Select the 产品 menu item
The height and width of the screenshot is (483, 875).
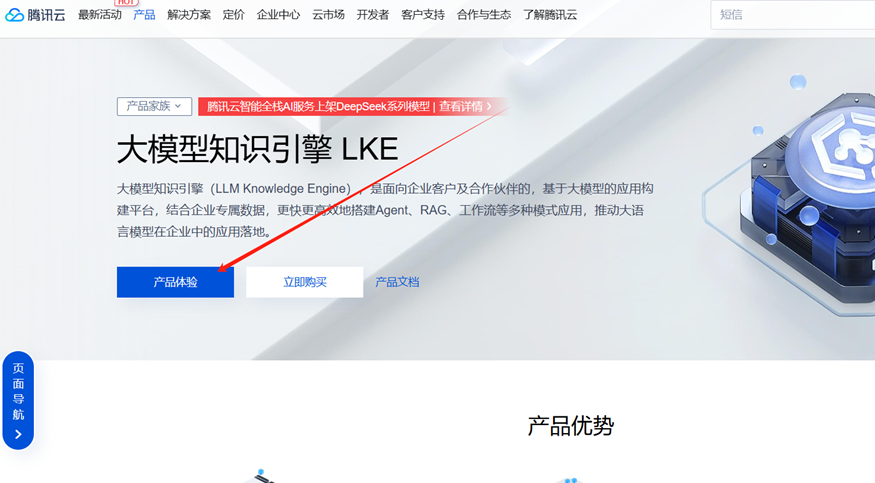[144, 15]
